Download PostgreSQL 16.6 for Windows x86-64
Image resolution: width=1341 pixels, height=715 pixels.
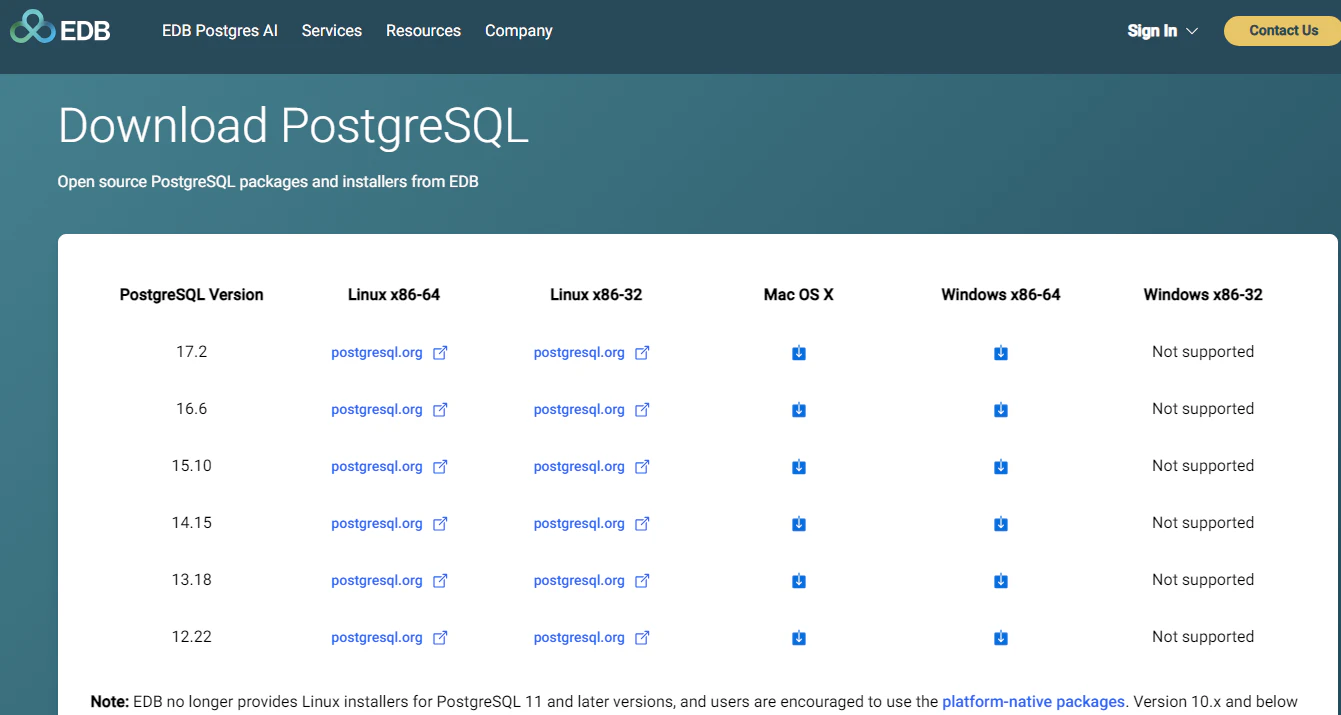(1001, 410)
